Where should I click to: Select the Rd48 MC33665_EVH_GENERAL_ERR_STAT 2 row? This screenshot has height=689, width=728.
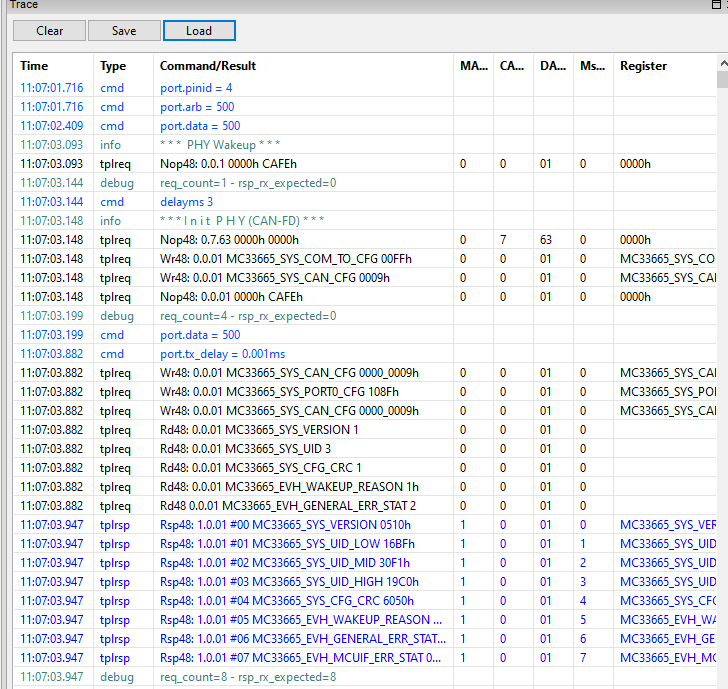pyautogui.click(x=364, y=506)
